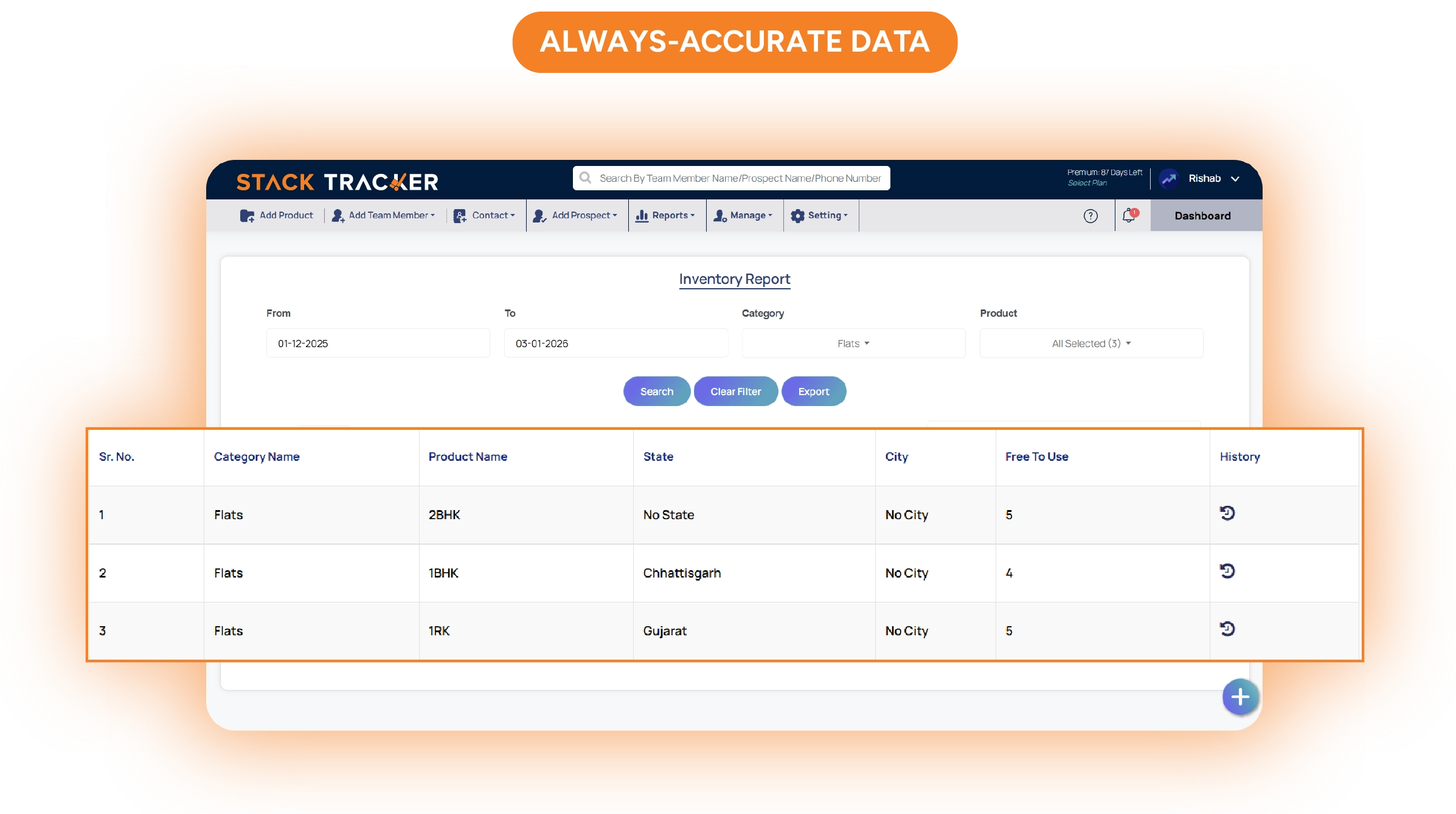Open the Product All Selected dropdown
This screenshot has width=1456, height=814.
1091,343
